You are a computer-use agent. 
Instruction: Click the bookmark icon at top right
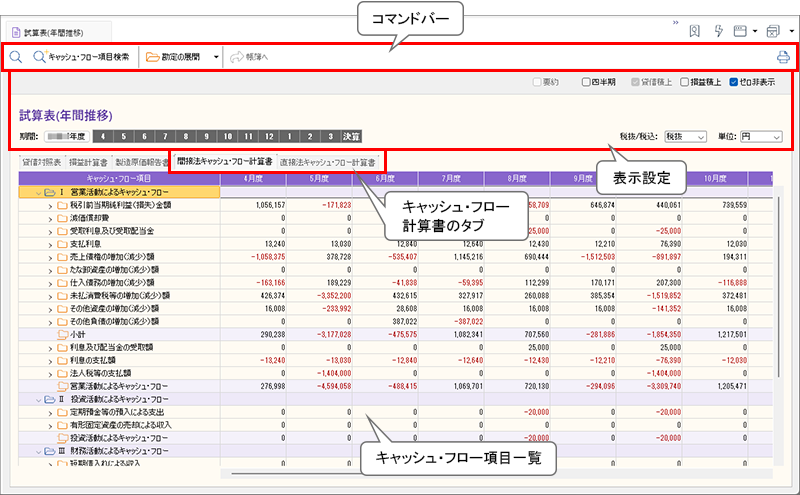[694, 31]
